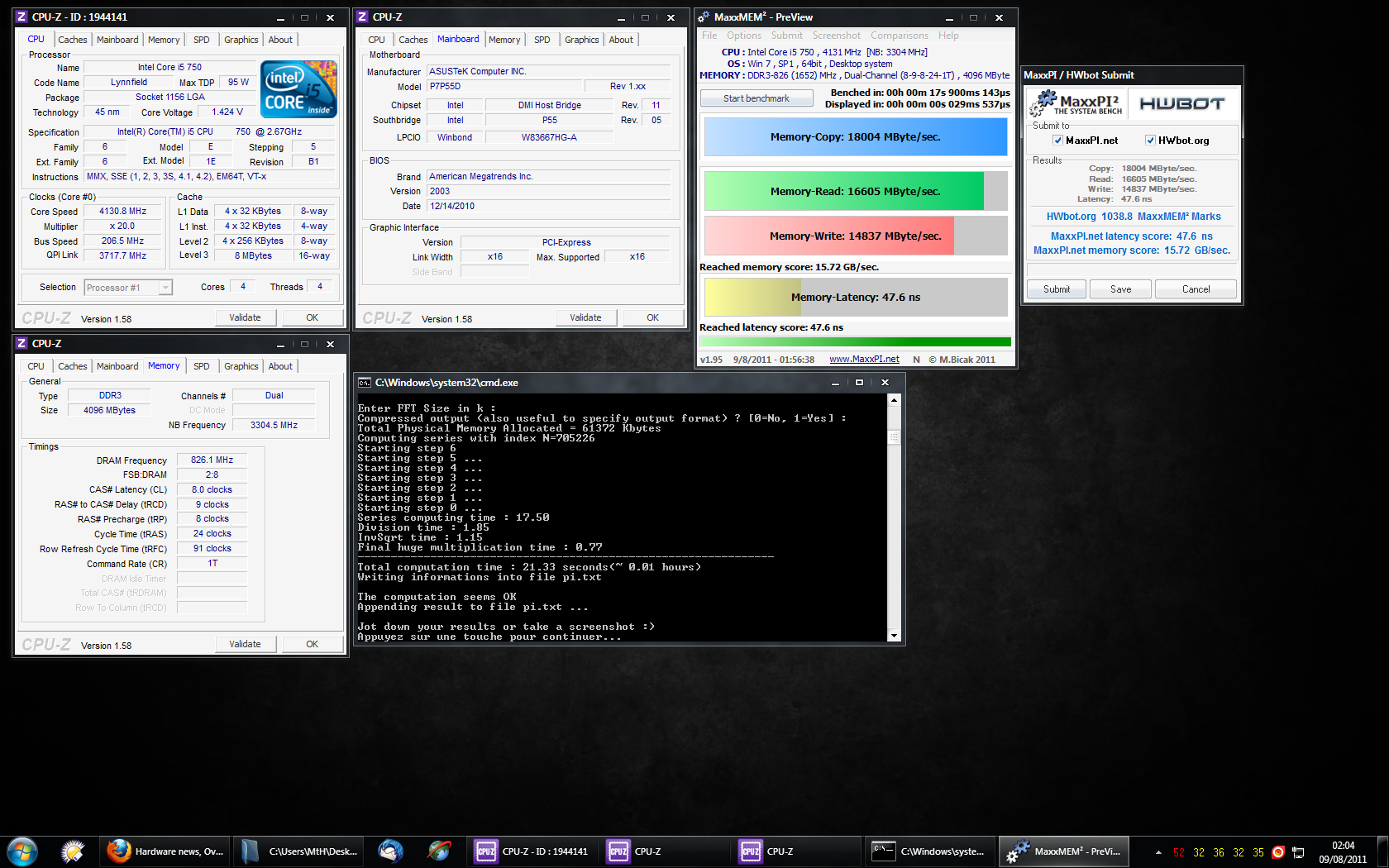This screenshot has height=868, width=1389.
Task: Click Submit button in HWbot Submit dialog
Action: click(1057, 289)
